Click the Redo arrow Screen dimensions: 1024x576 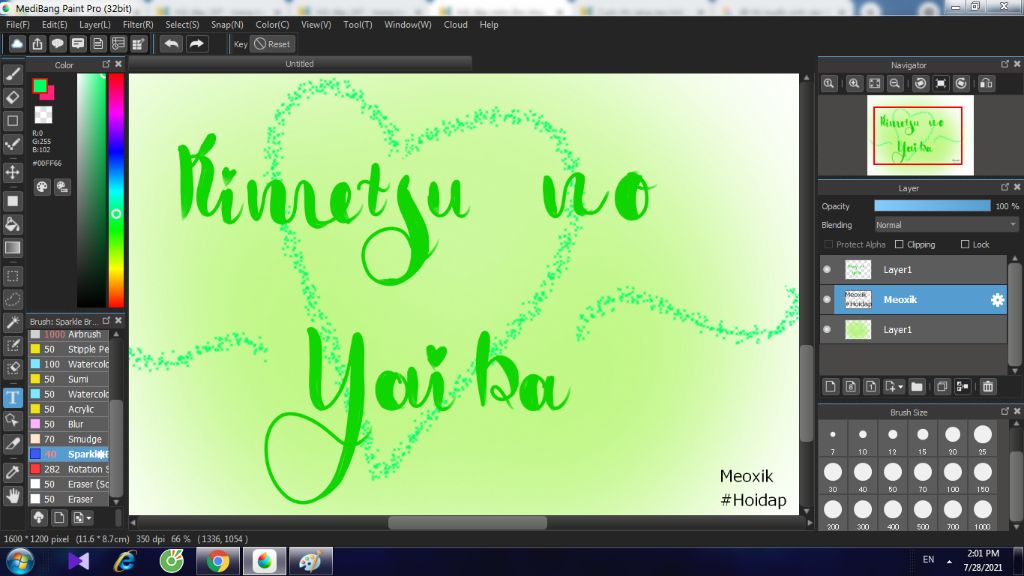coord(196,44)
